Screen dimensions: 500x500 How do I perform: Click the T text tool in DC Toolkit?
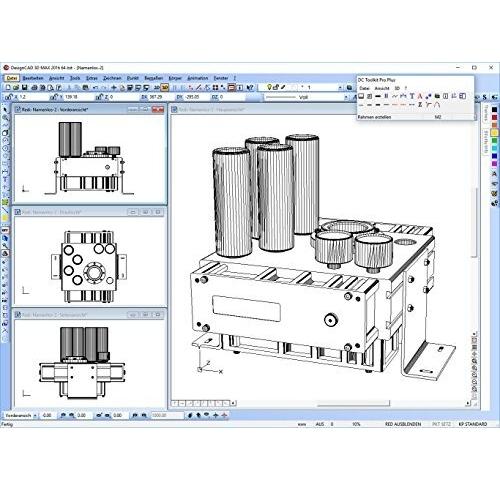[x=412, y=96]
